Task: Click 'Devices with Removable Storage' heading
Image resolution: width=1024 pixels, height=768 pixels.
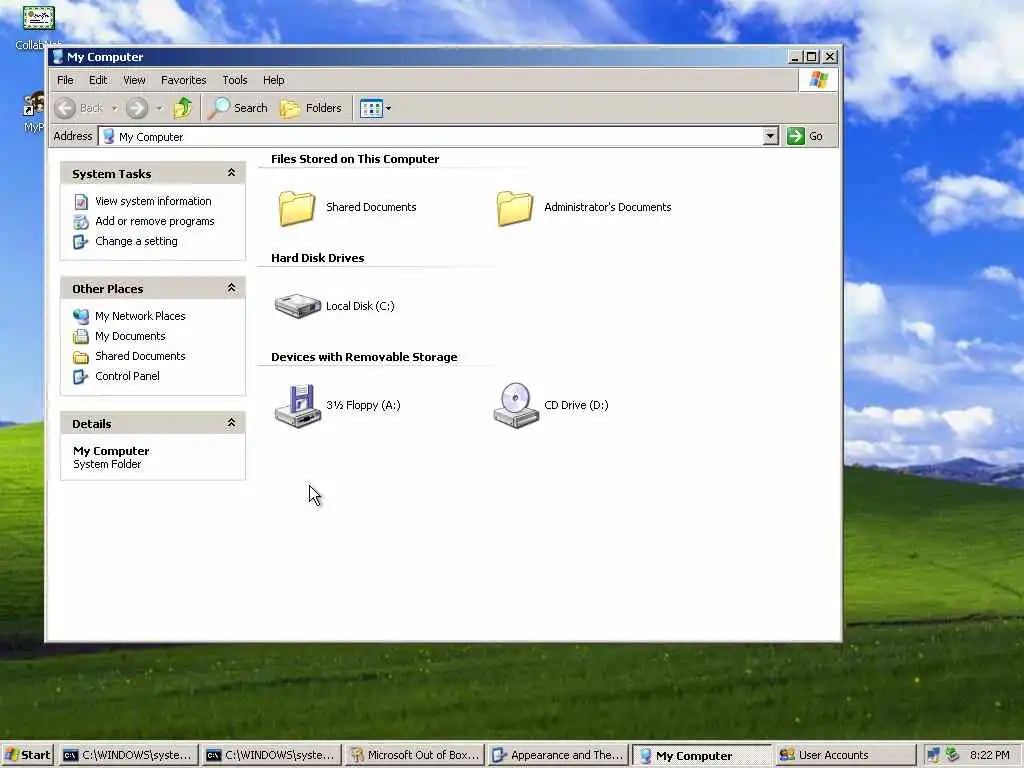Action: (364, 357)
